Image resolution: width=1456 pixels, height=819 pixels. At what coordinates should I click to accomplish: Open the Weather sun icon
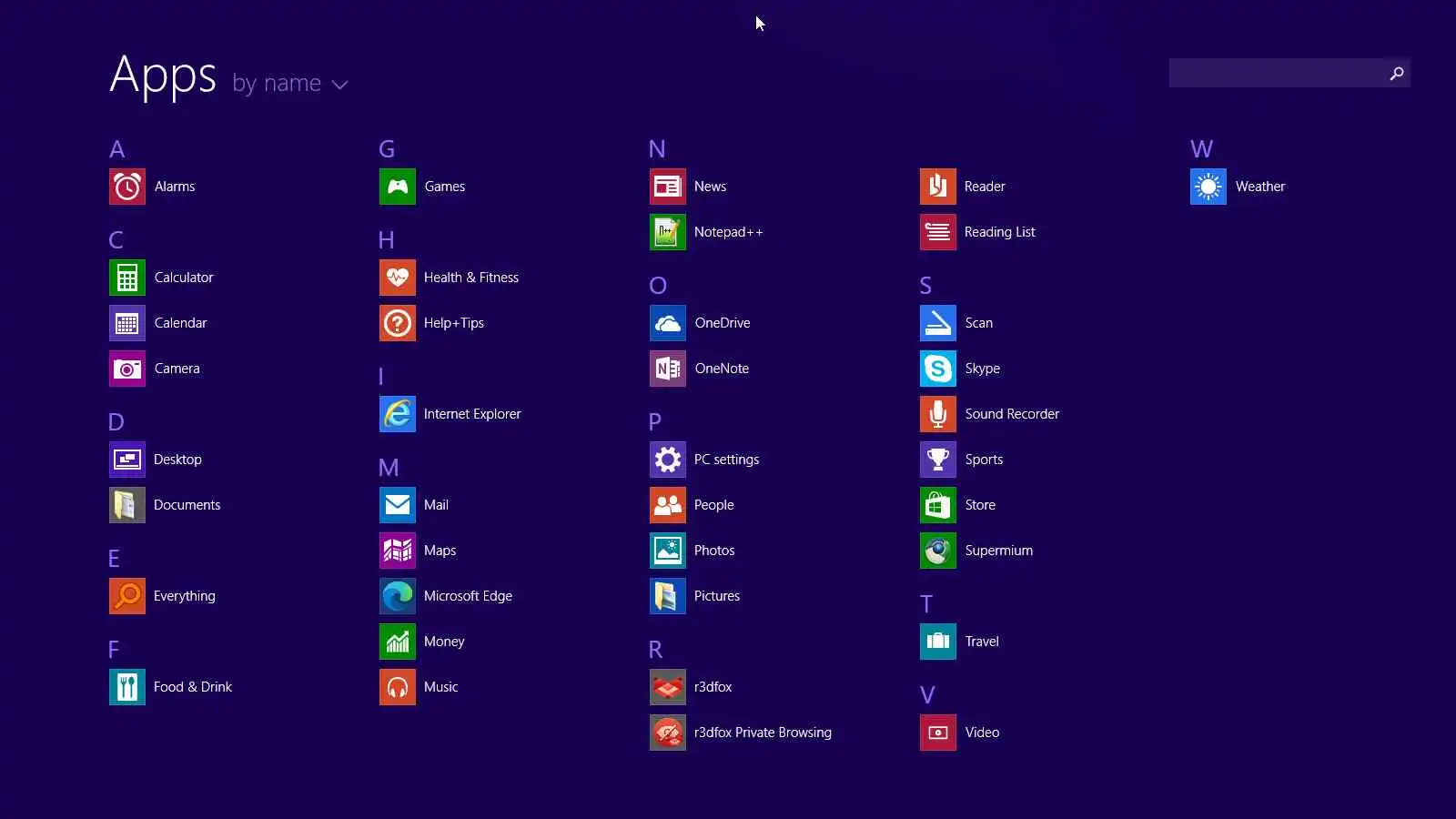point(1208,187)
